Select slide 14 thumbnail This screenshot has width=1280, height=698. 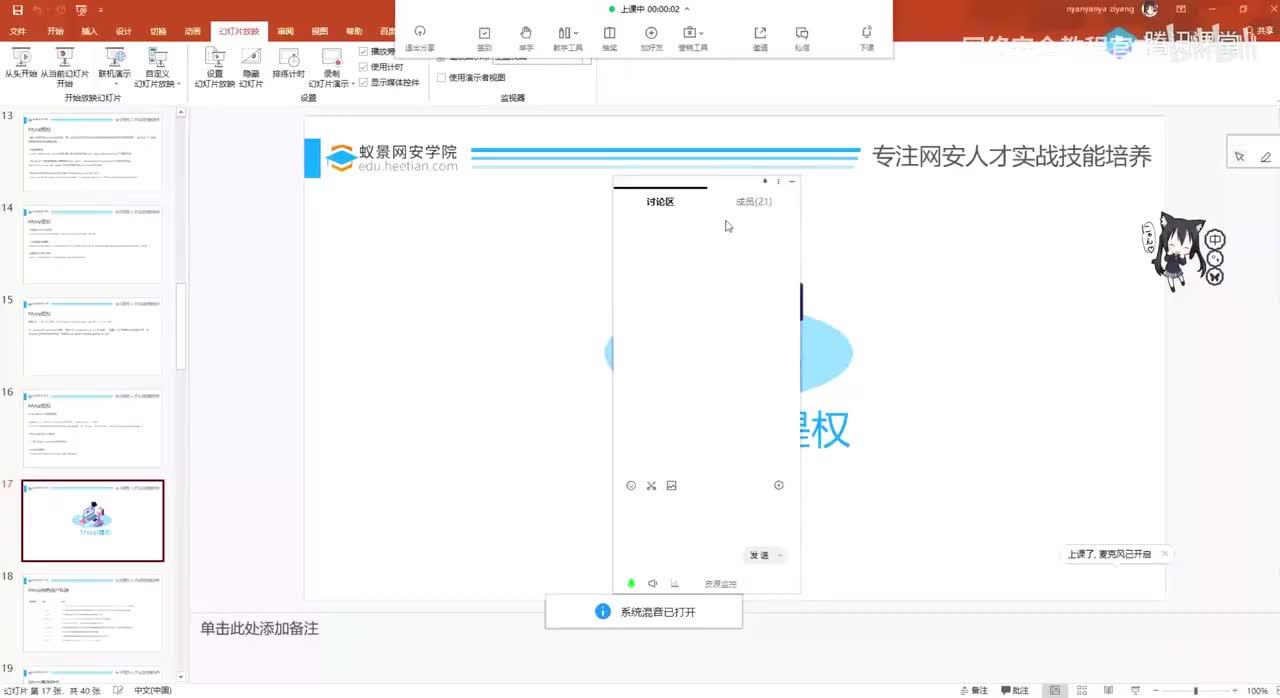coord(92,244)
